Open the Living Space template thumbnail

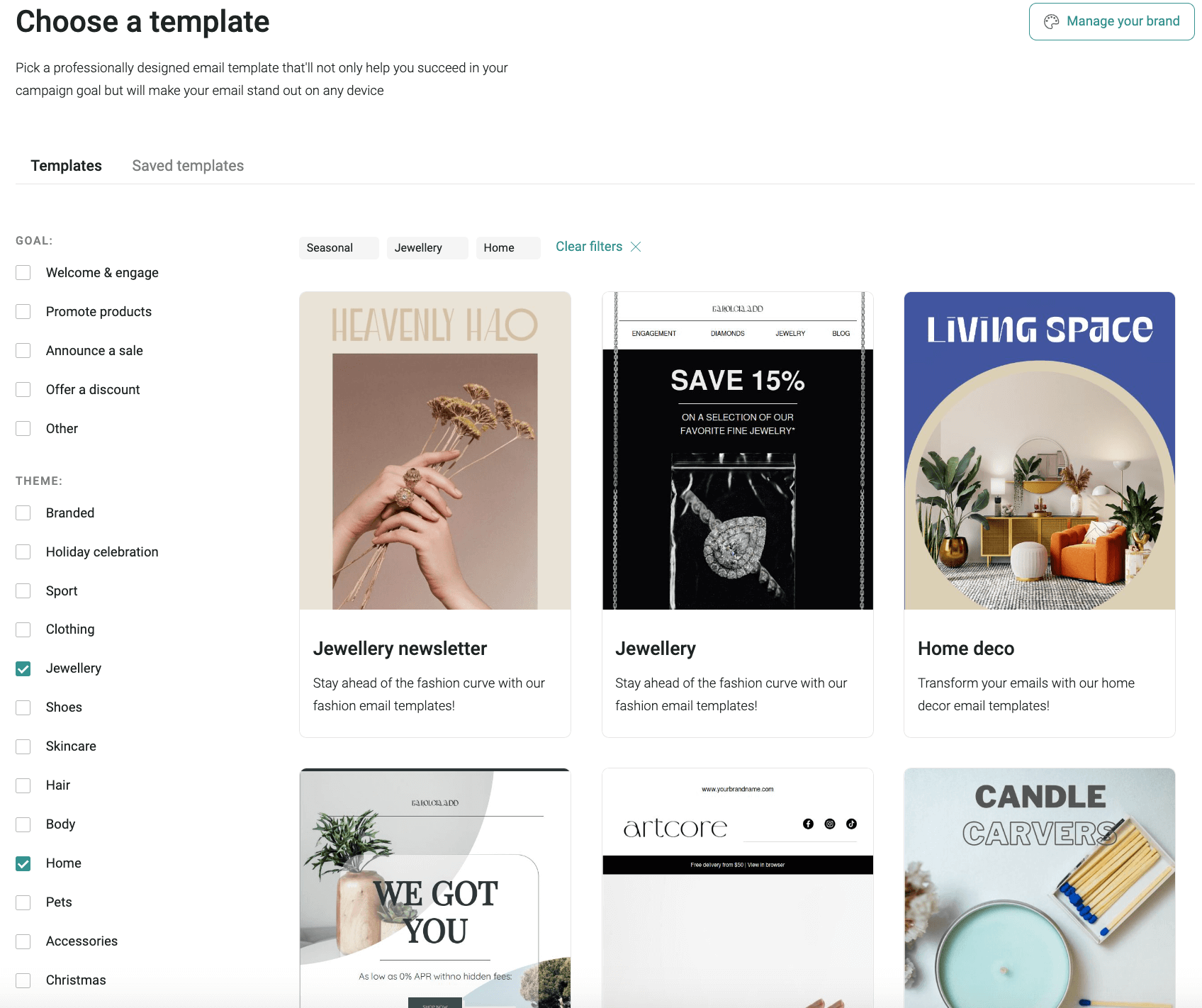point(1040,451)
